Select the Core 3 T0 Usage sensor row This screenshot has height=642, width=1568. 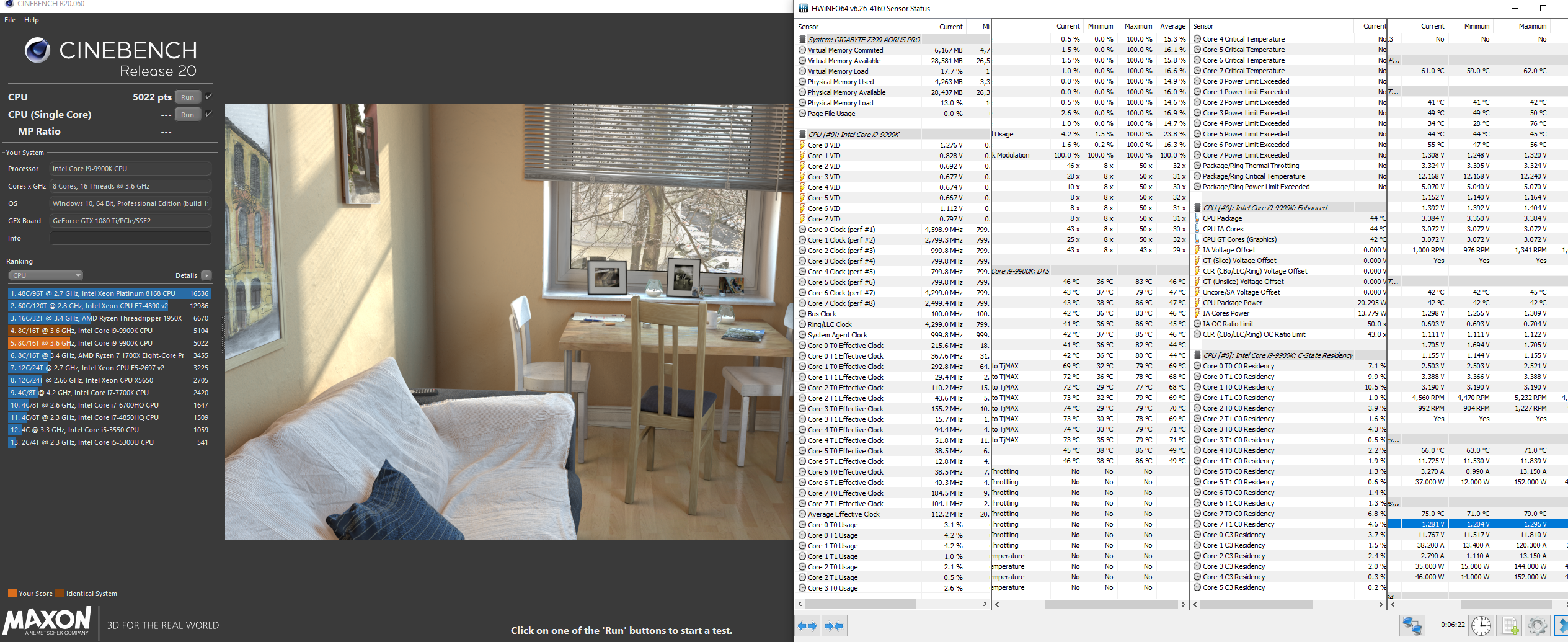pos(893,588)
